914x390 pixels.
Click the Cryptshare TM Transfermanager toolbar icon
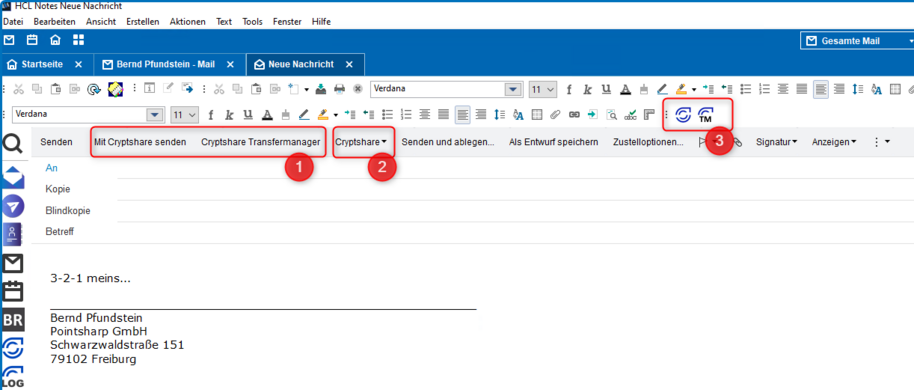[x=706, y=114]
